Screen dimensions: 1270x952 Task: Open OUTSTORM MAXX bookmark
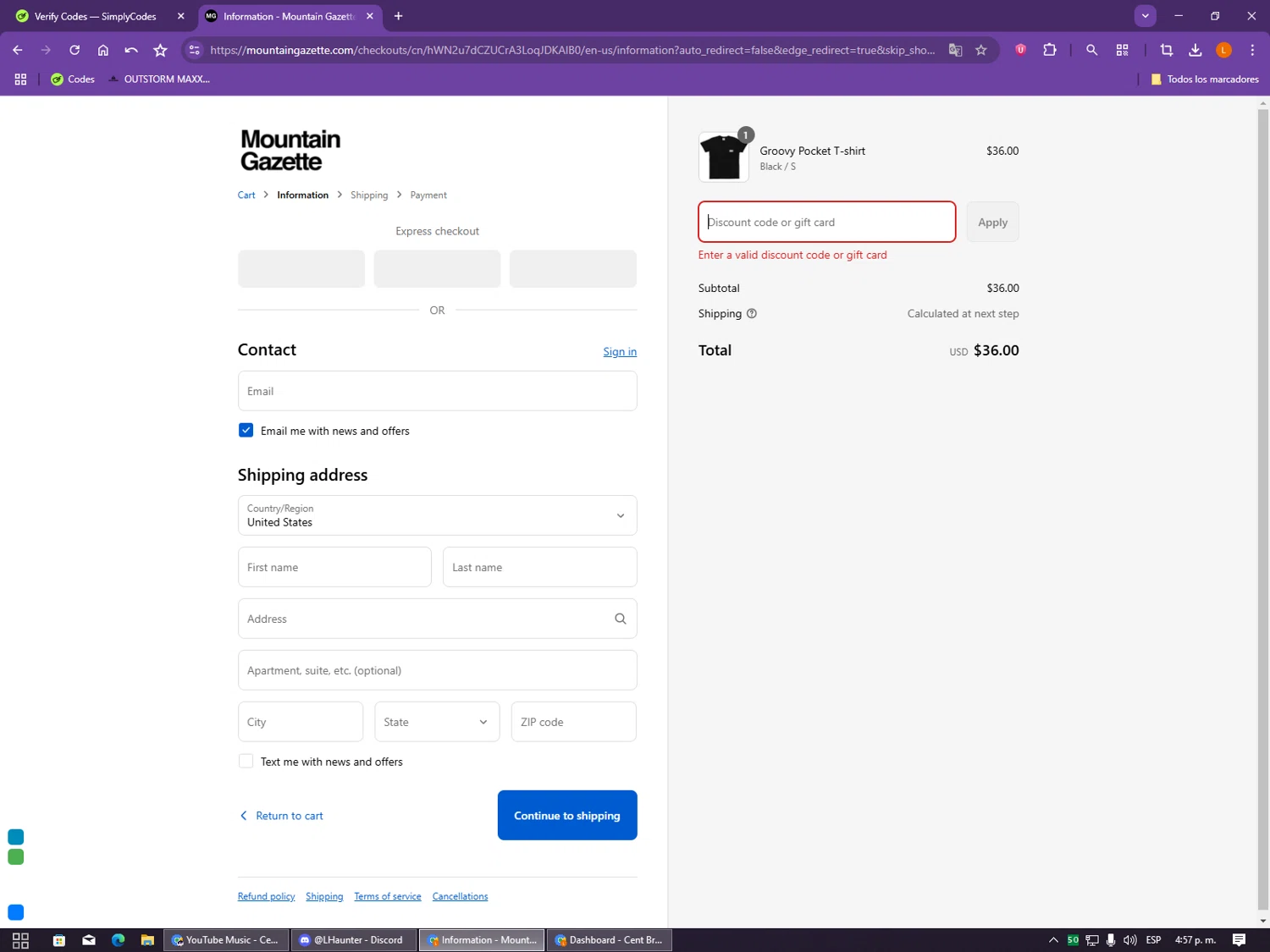(x=159, y=79)
